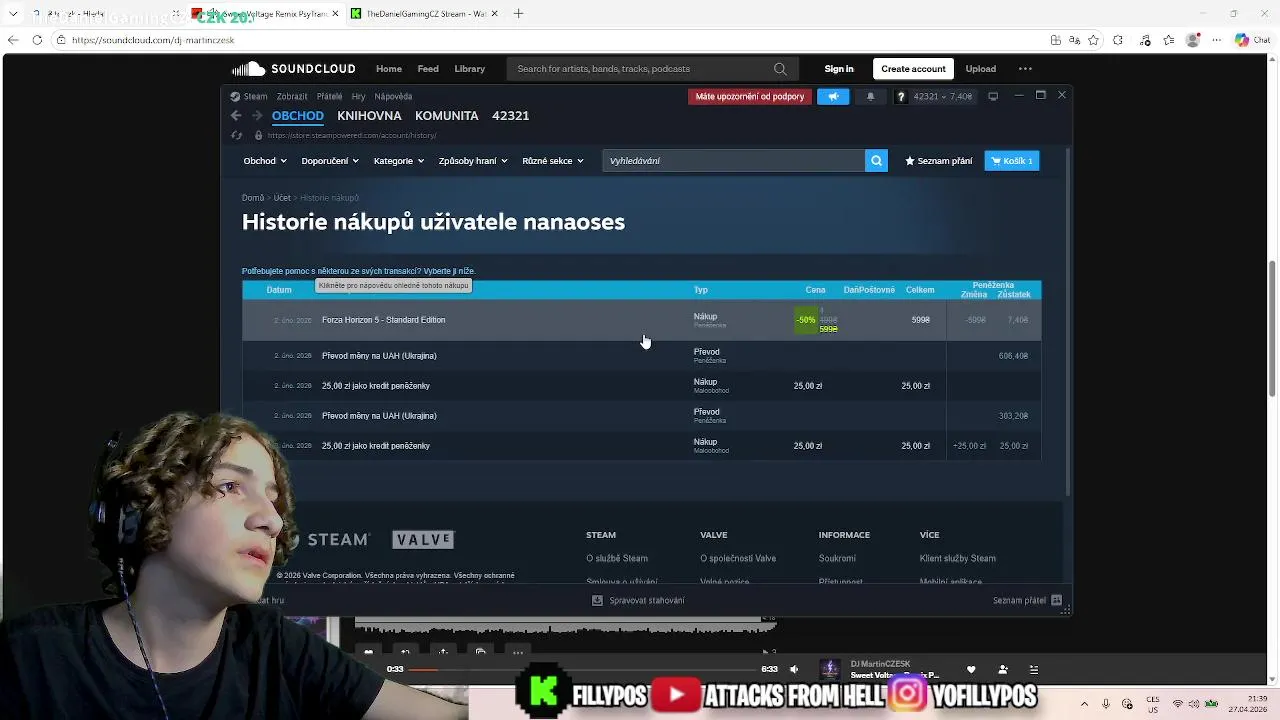The width and height of the screenshot is (1280, 720).
Task: Open SoundCloud next-up queue icon
Action: 1034,669
